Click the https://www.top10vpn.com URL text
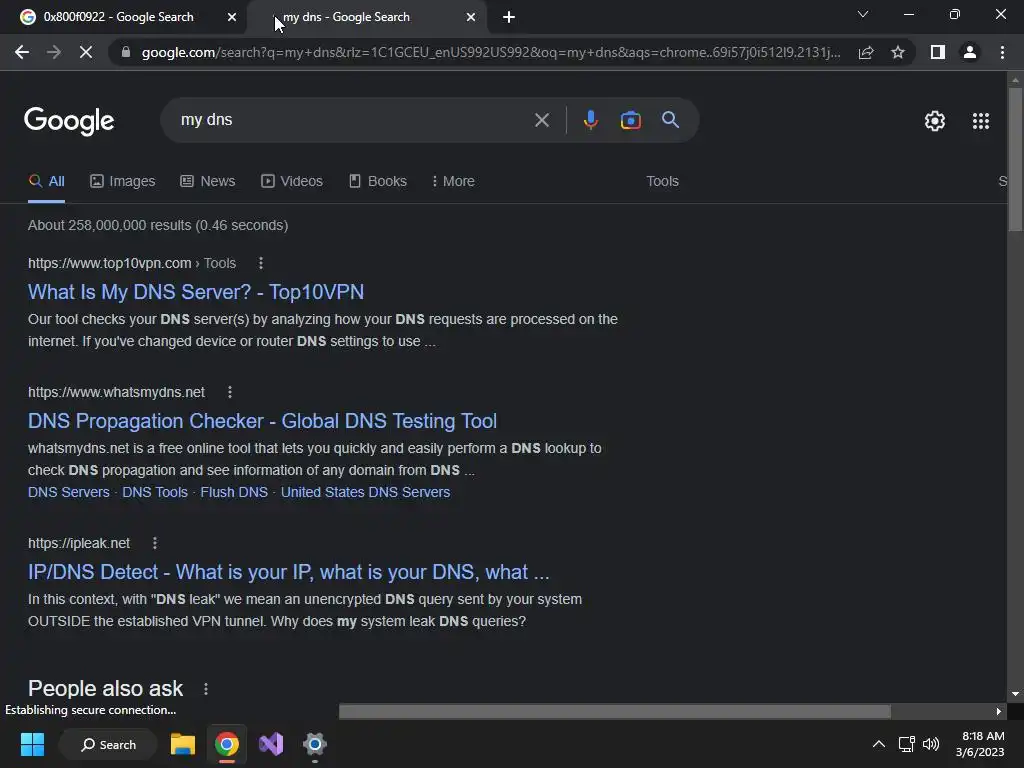This screenshot has width=1024, height=768. (110, 263)
